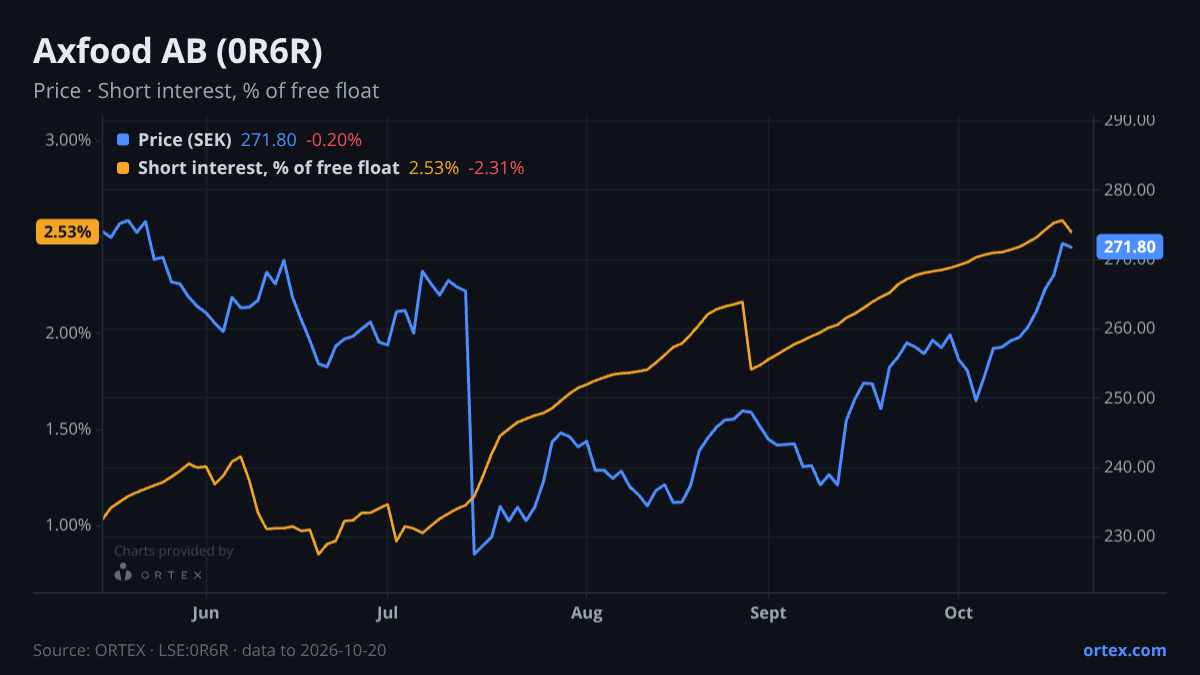Click the -2.31% short interest change
This screenshot has width=1200, height=675.
[x=496, y=168]
